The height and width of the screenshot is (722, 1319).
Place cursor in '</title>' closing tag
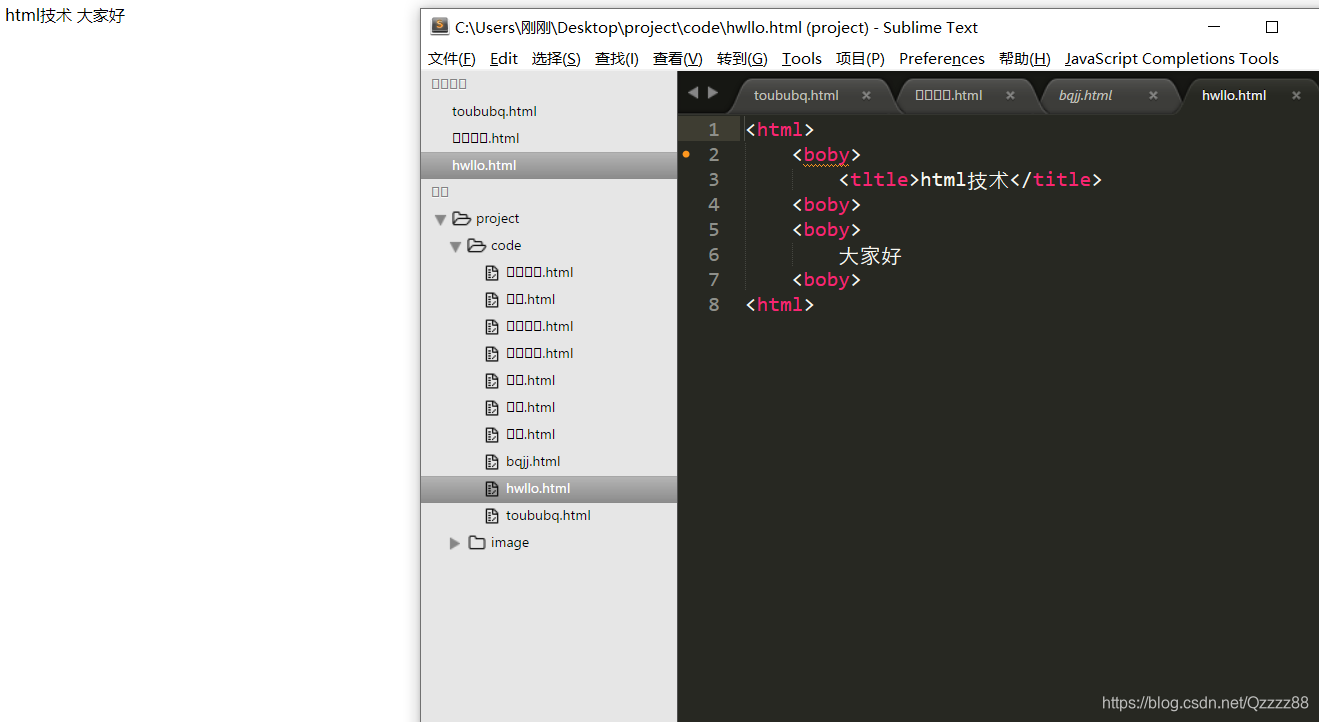point(1055,180)
